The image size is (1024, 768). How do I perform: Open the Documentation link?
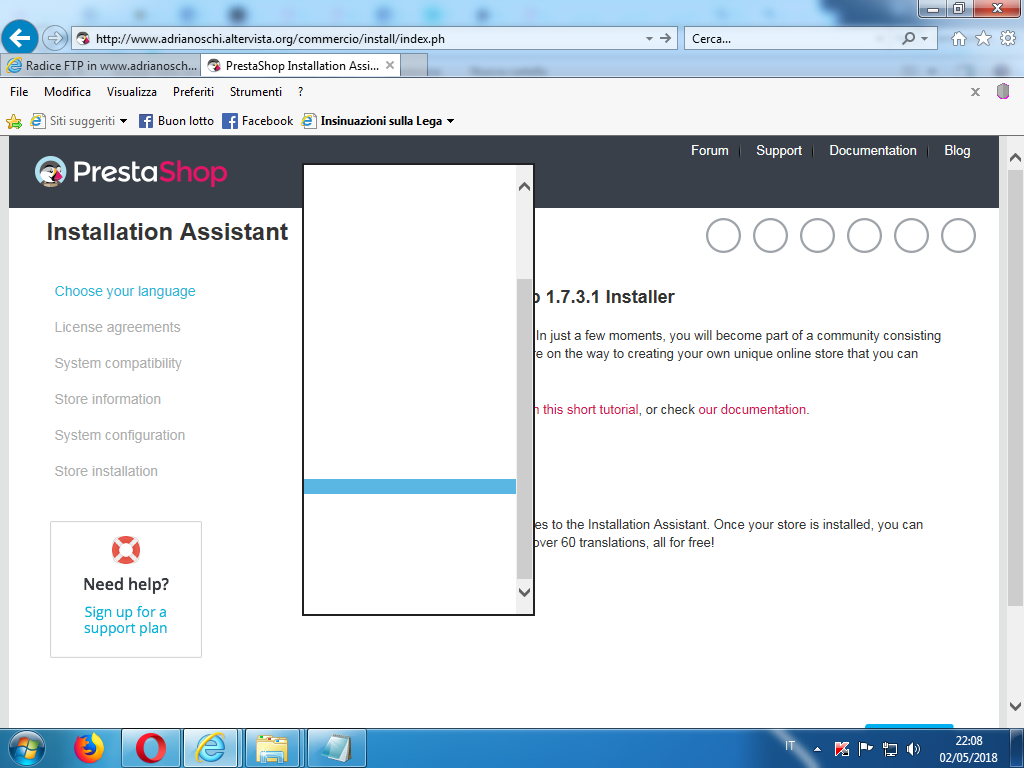click(872, 150)
